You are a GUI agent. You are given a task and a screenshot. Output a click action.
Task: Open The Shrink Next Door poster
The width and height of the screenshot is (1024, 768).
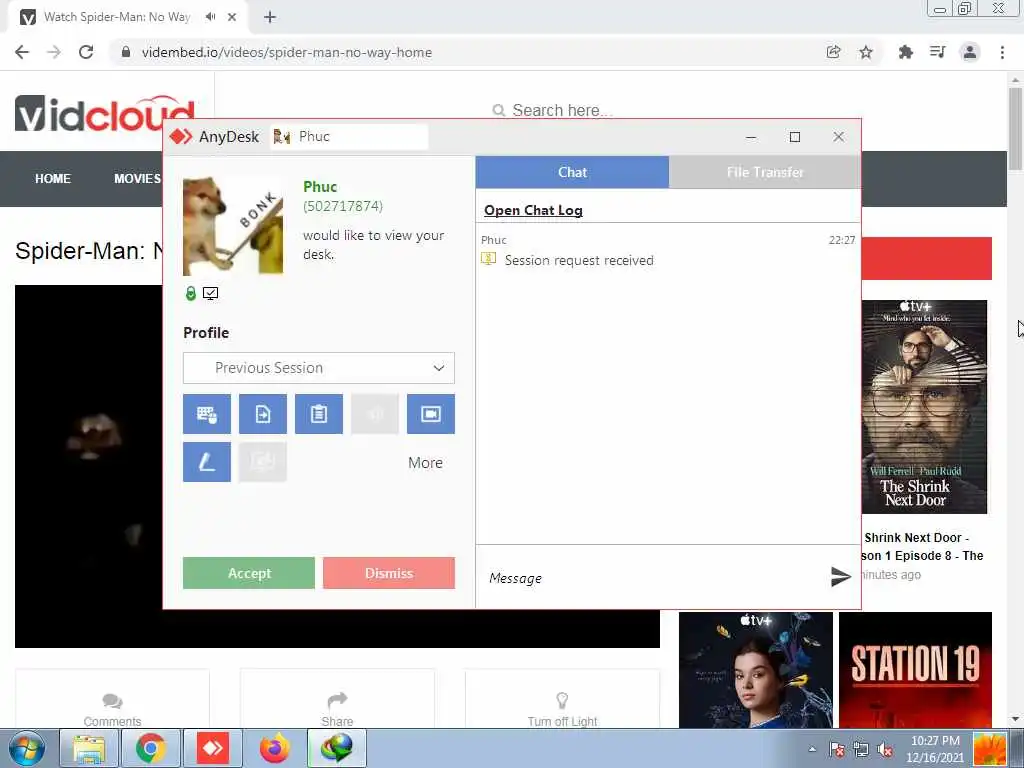924,407
